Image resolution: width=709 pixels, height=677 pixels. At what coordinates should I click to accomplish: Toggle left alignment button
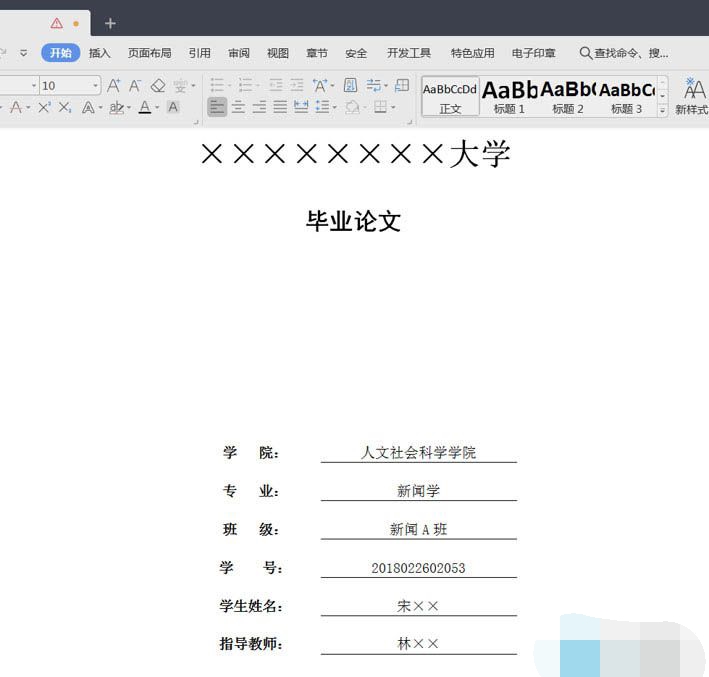(217, 107)
